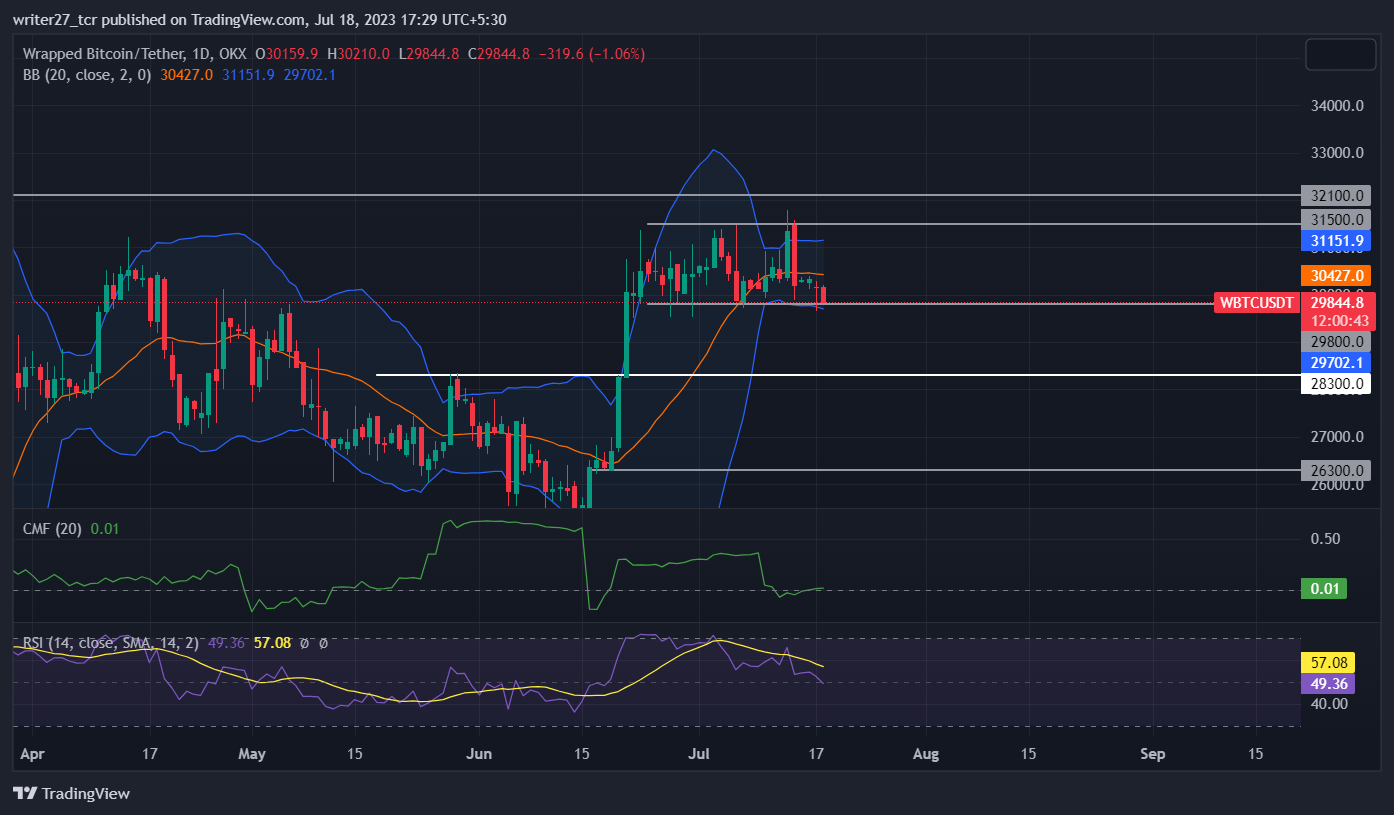
Task: Click the 0.50 CMF scale value
Action: click(1326, 538)
